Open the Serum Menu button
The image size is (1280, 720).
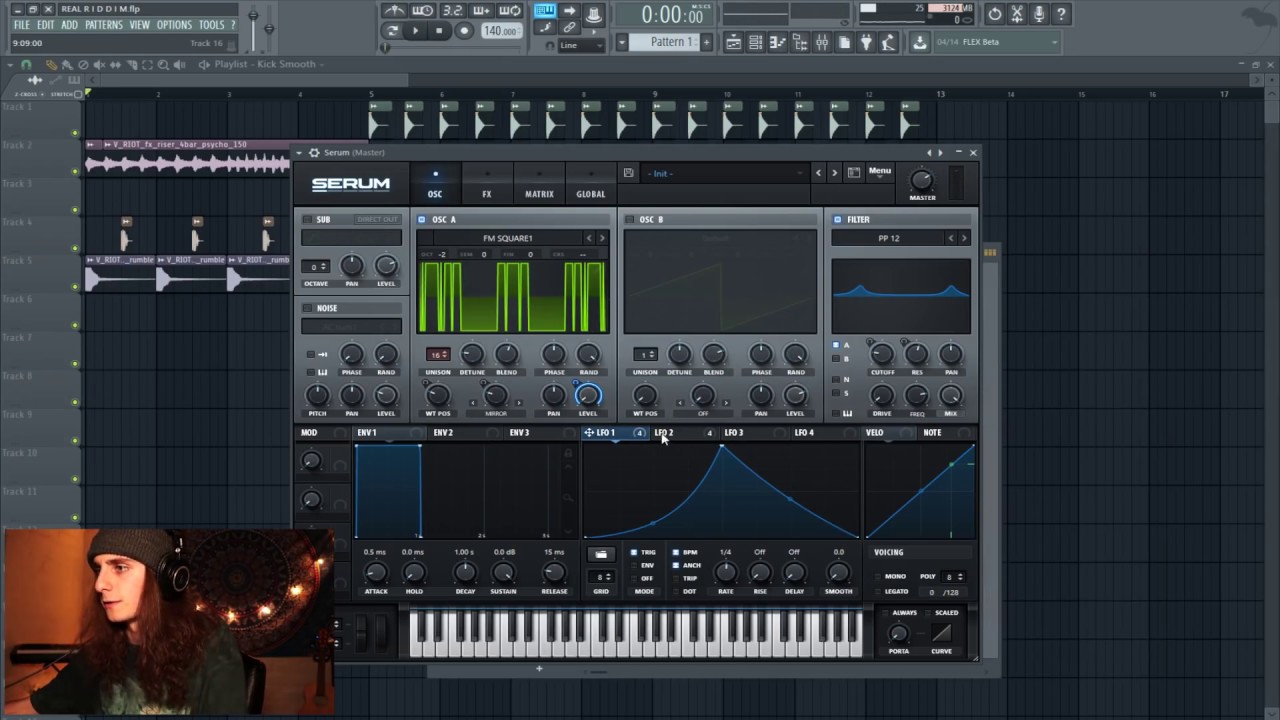pyautogui.click(x=879, y=171)
